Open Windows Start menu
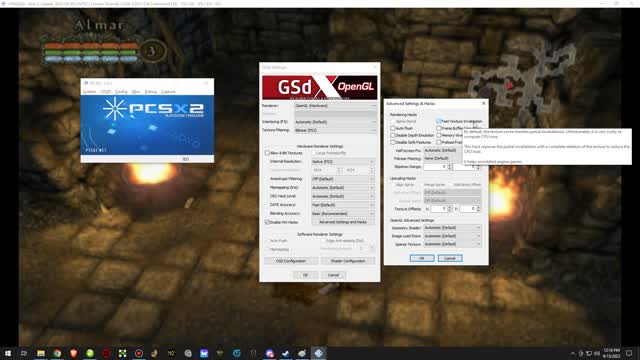Screen dimensions: 640x360 point(8,353)
